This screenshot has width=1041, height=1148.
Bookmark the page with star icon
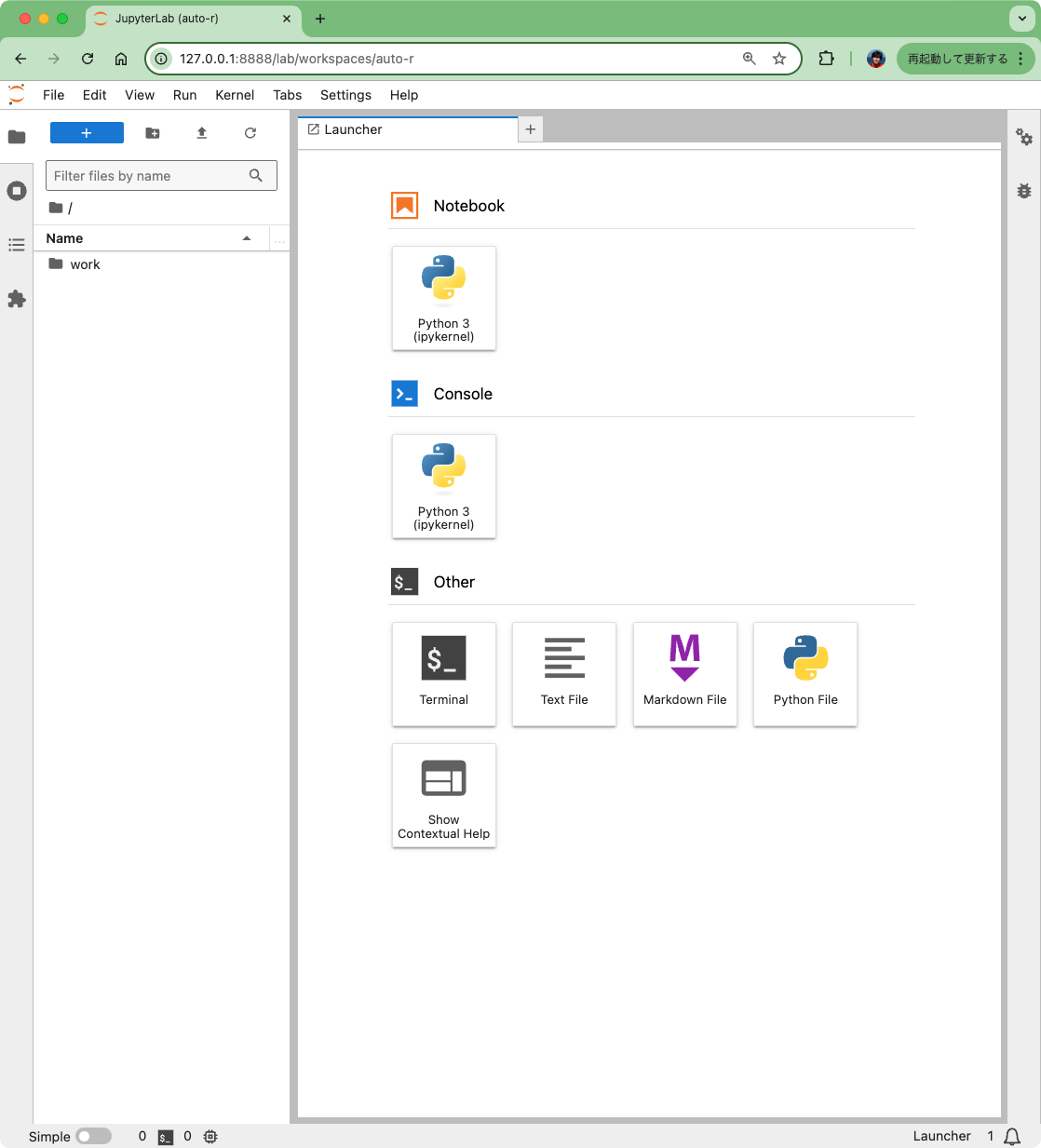779,59
